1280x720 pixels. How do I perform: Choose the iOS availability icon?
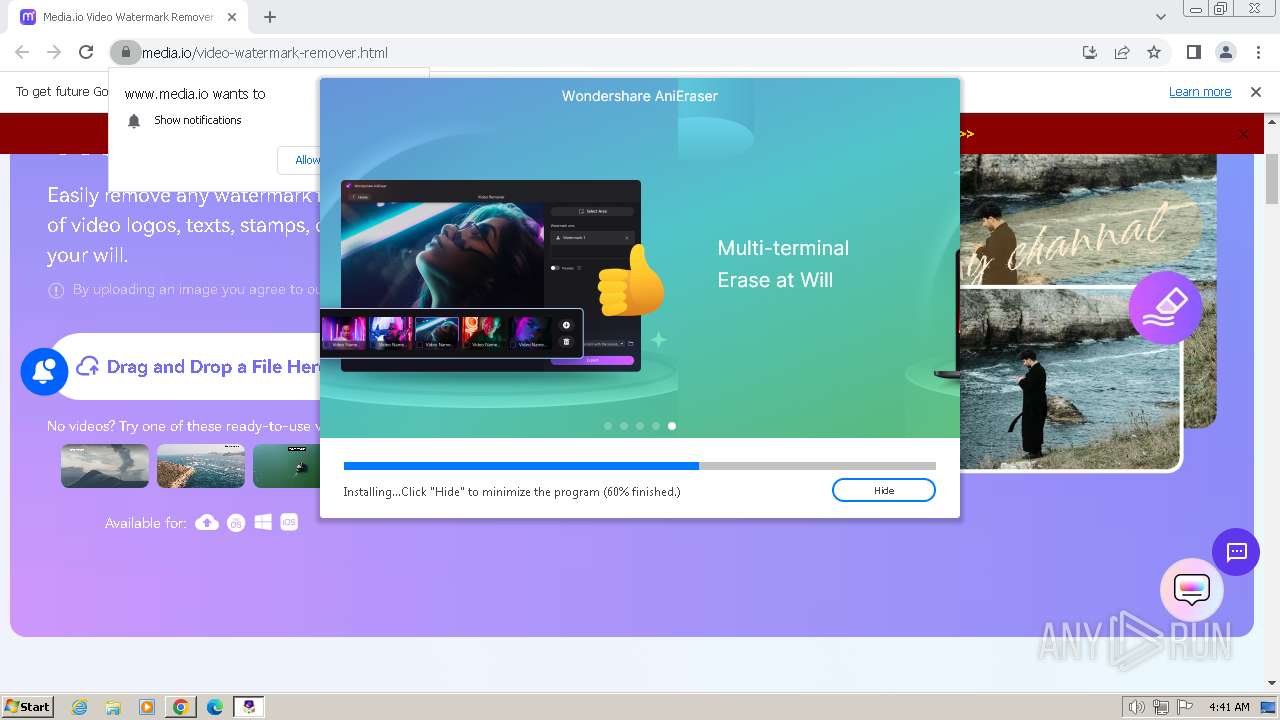(x=289, y=522)
